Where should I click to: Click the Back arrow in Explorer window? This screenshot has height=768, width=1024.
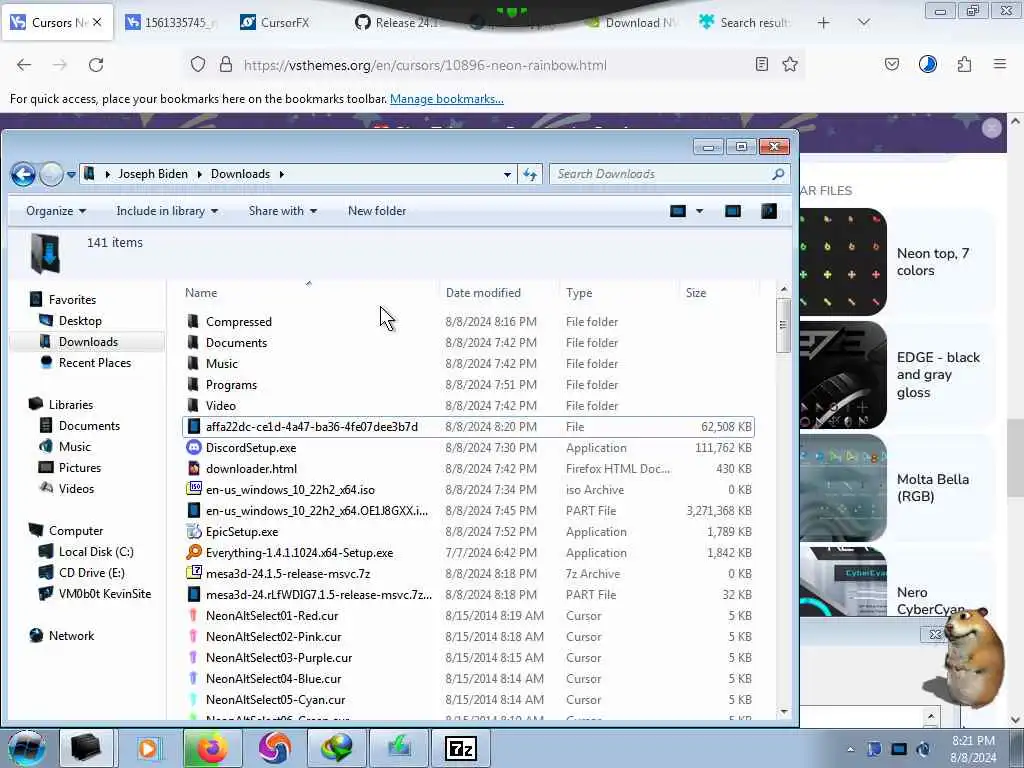pos(24,174)
